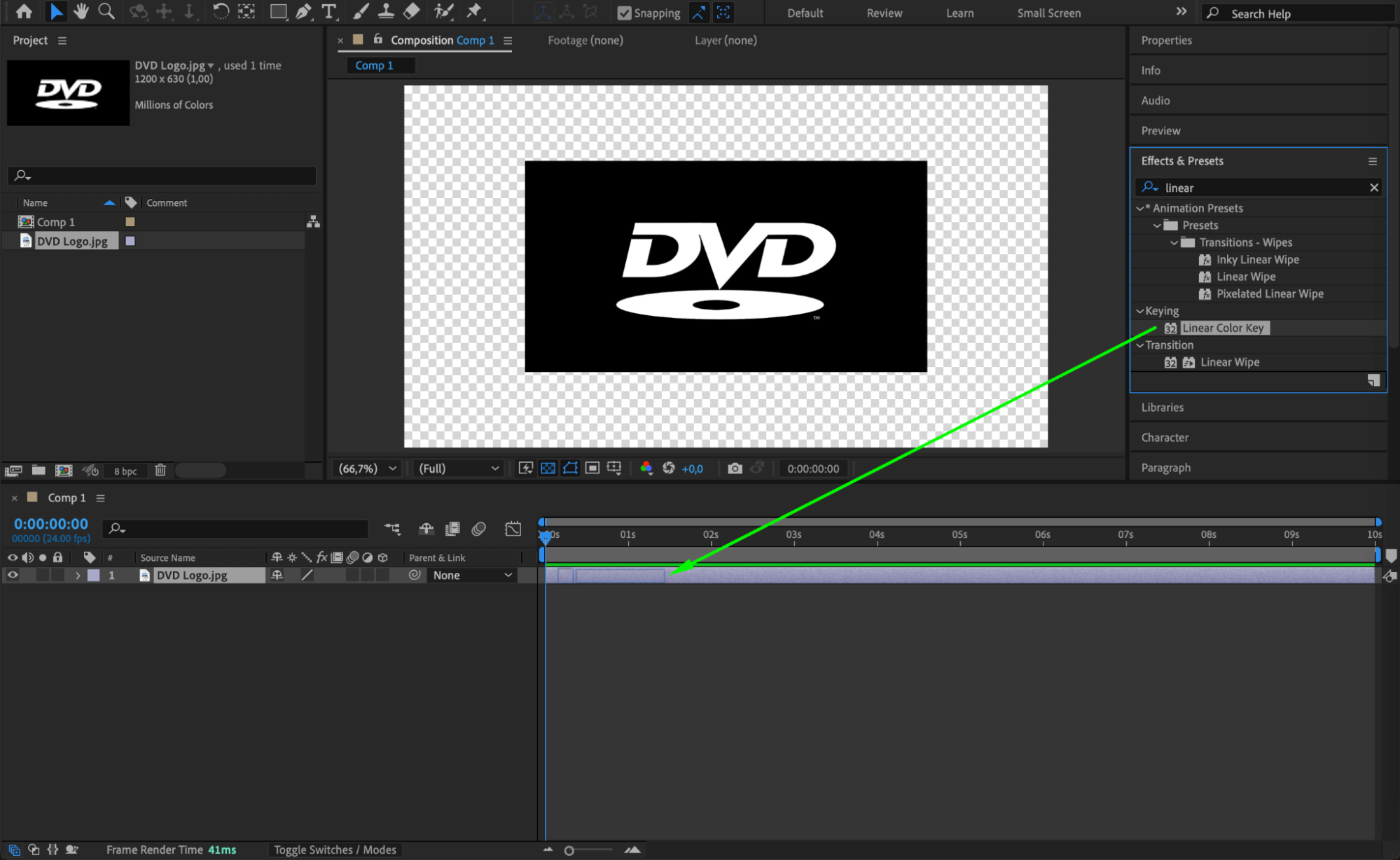Viewport: 1400px width, 860px height.
Task: Select the Linear Color Key effect
Action: pyautogui.click(x=1223, y=328)
